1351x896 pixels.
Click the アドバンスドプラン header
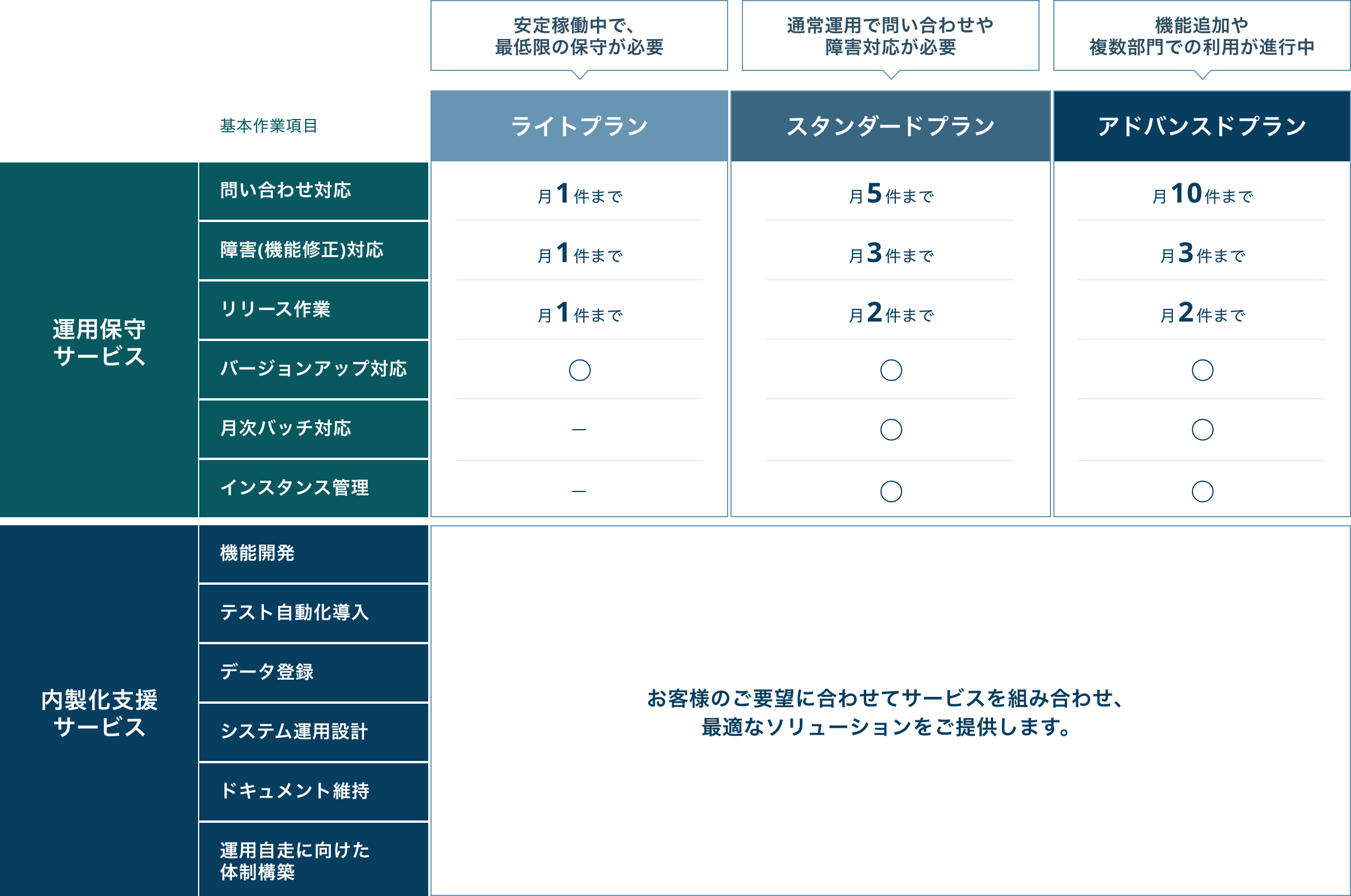1202,126
